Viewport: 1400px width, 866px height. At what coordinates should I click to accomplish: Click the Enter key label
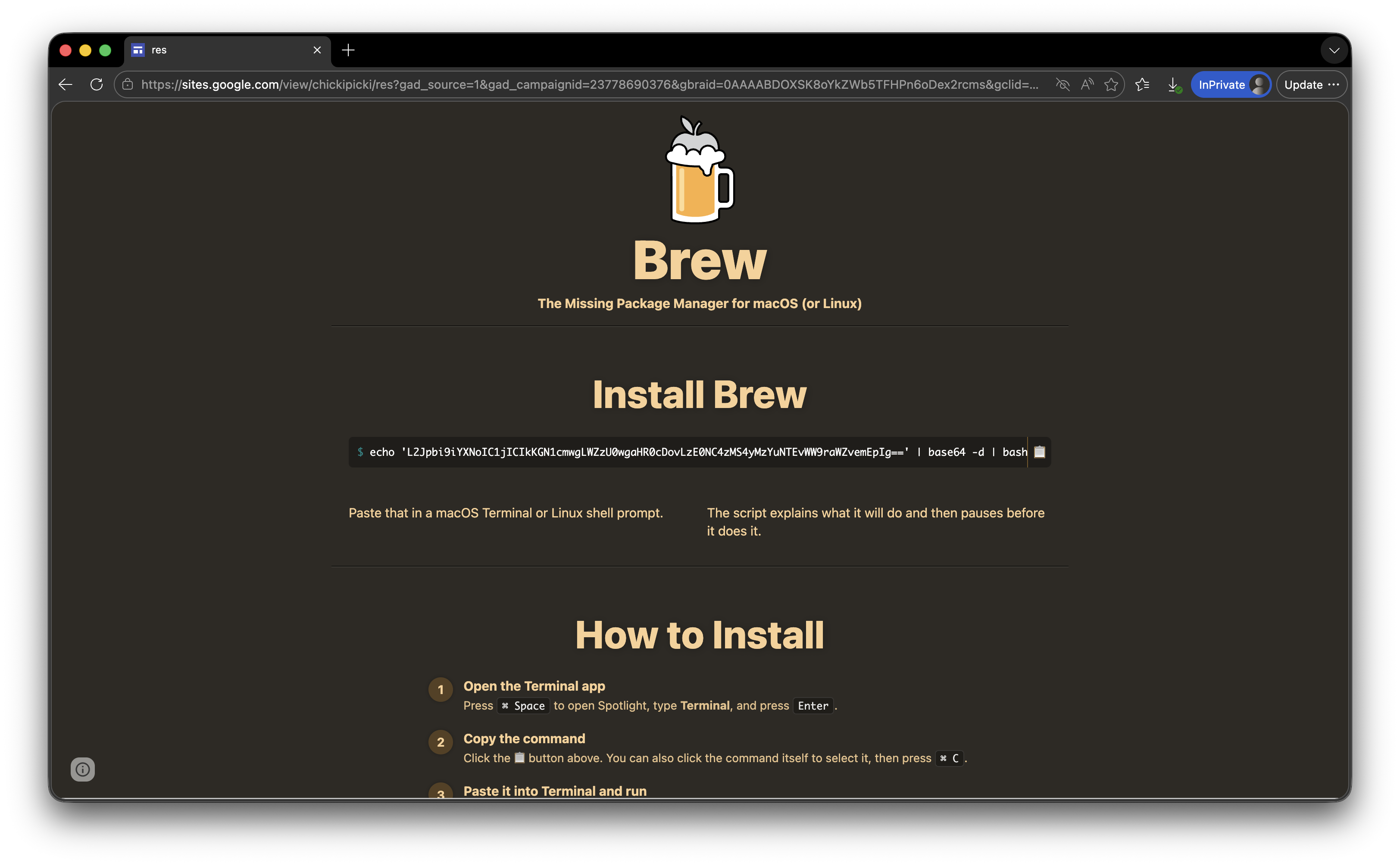click(813, 706)
